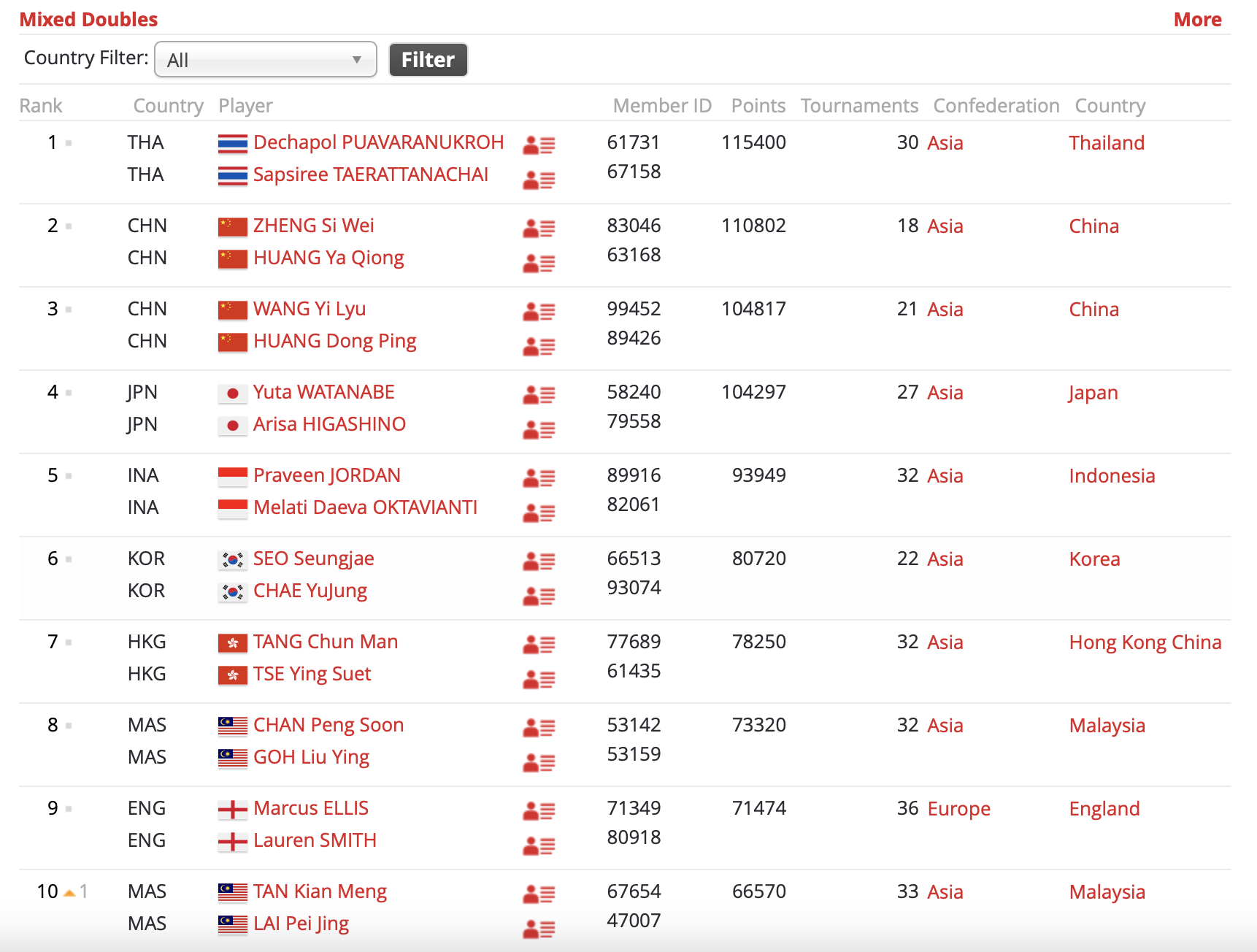Click profile card icon beside ZHENG Si Wei
Image resolution: width=1257 pixels, height=952 pixels.
tap(539, 229)
